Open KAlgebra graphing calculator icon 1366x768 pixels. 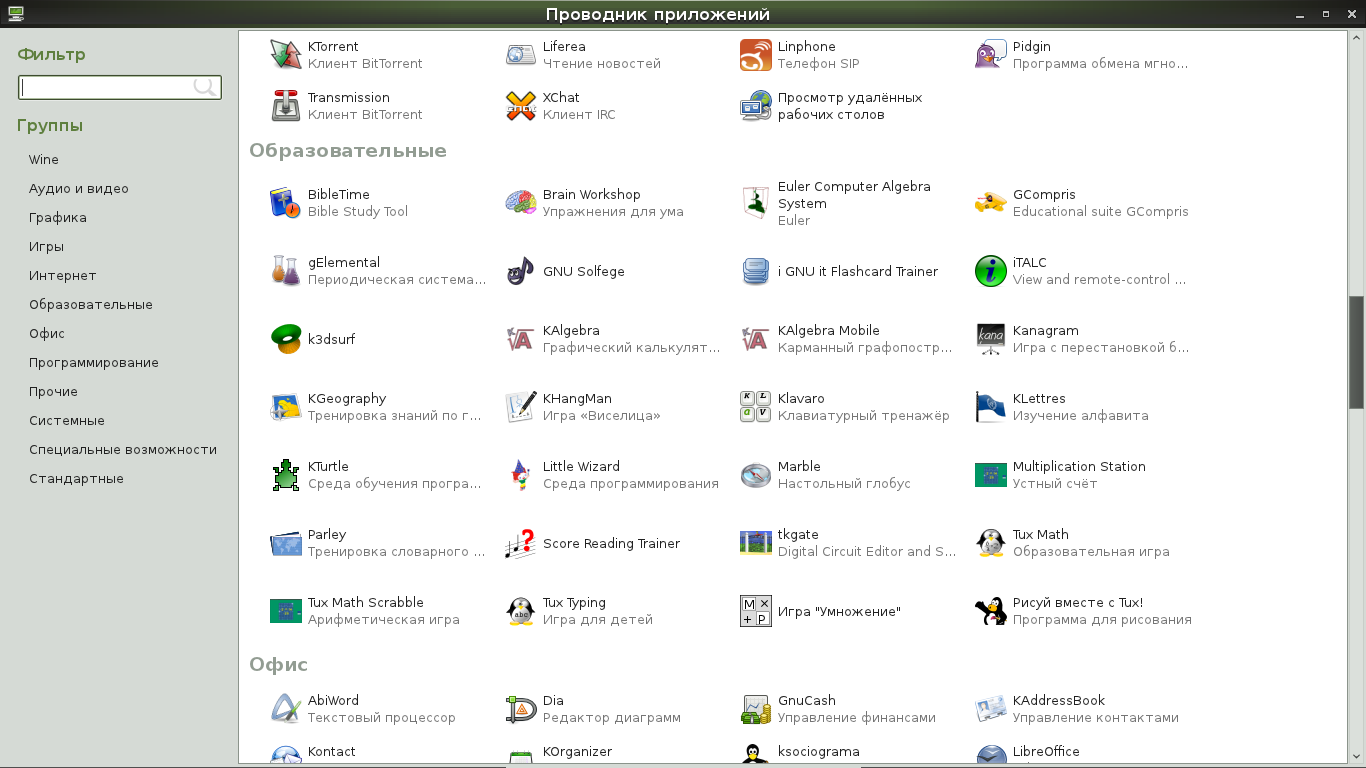(521, 339)
